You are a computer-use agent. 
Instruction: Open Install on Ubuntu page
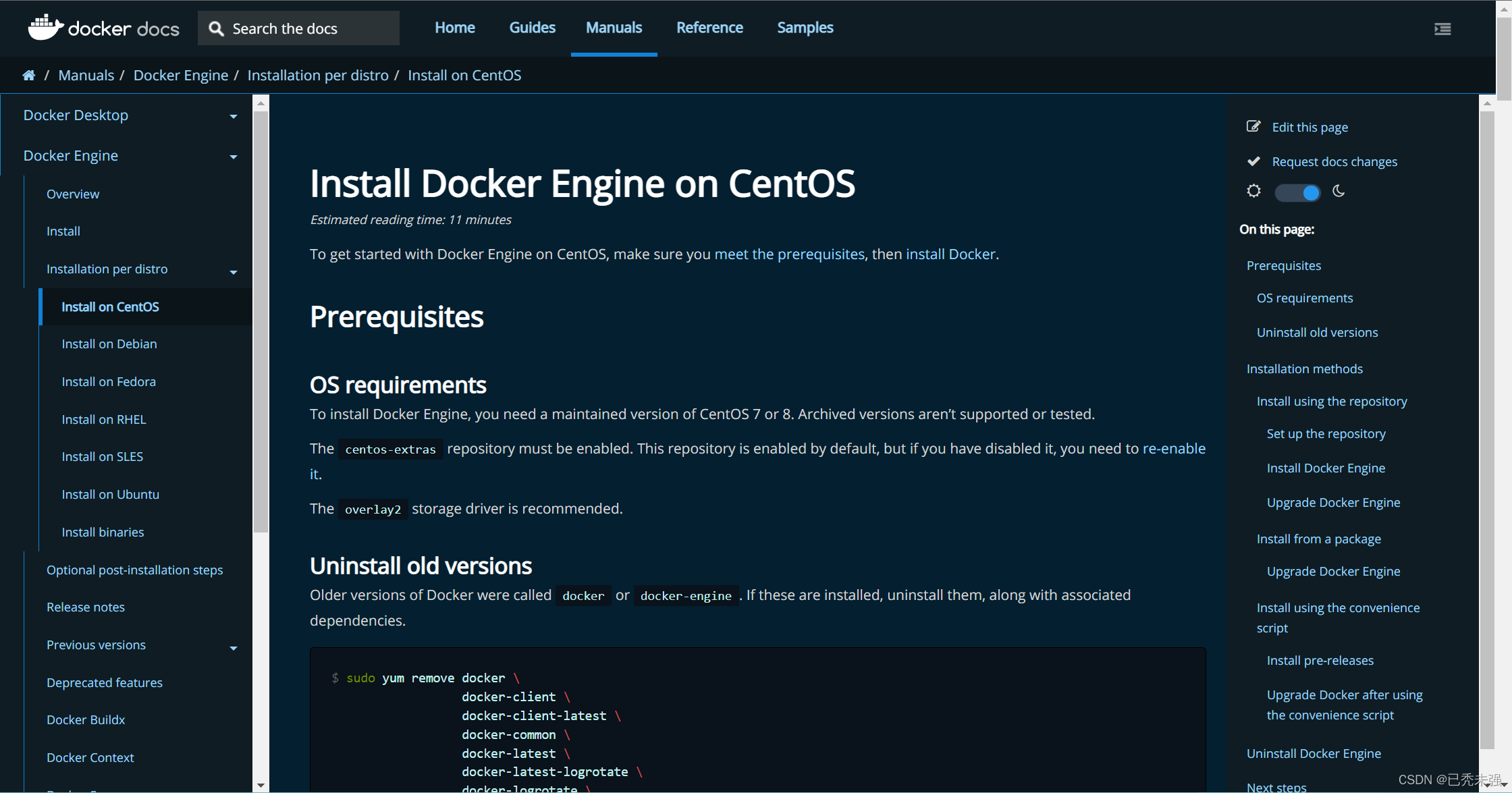tap(111, 494)
